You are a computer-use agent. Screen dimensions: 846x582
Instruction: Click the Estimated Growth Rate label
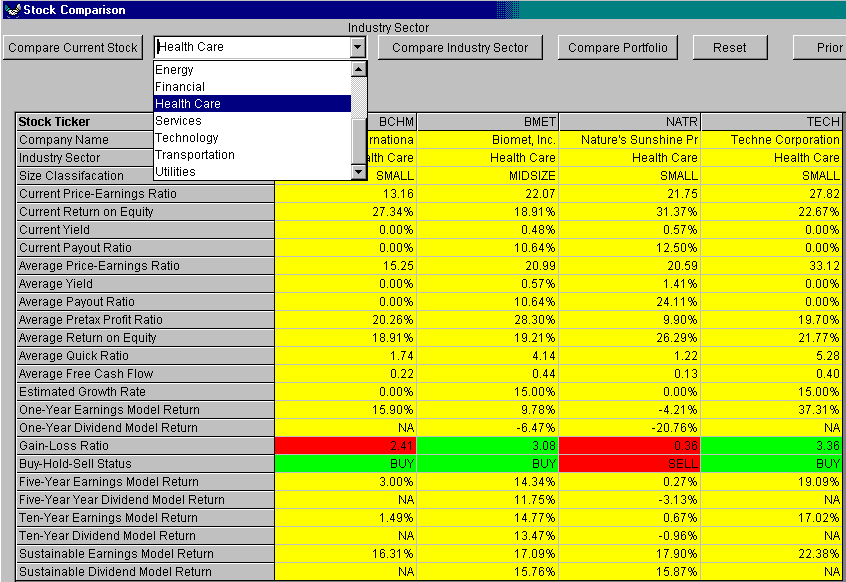145,392
